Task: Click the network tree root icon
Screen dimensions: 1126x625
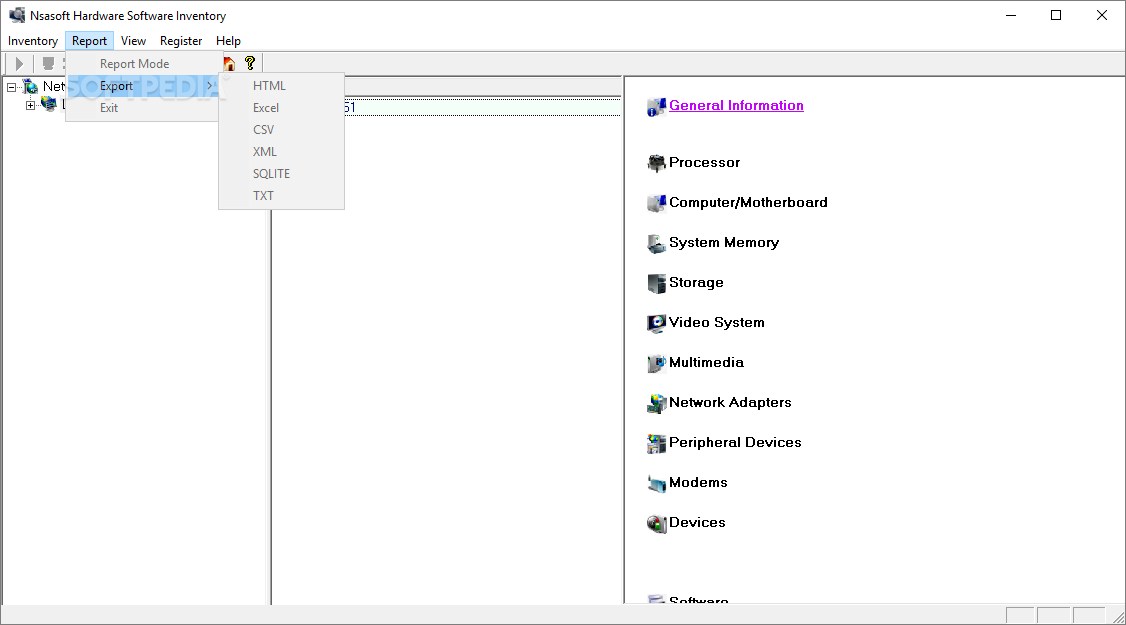Action: 30,87
